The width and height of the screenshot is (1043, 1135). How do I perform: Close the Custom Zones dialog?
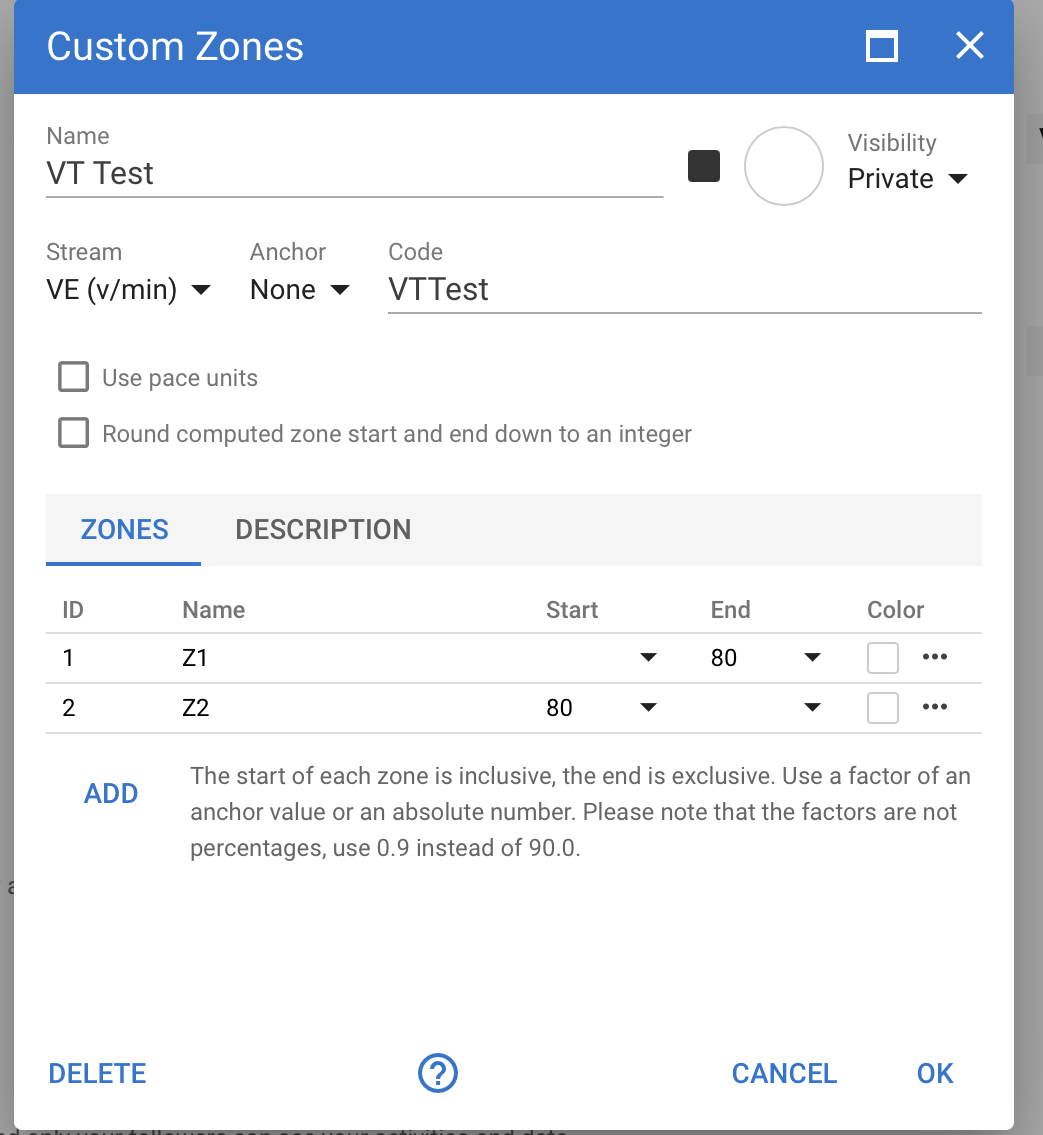[969, 46]
